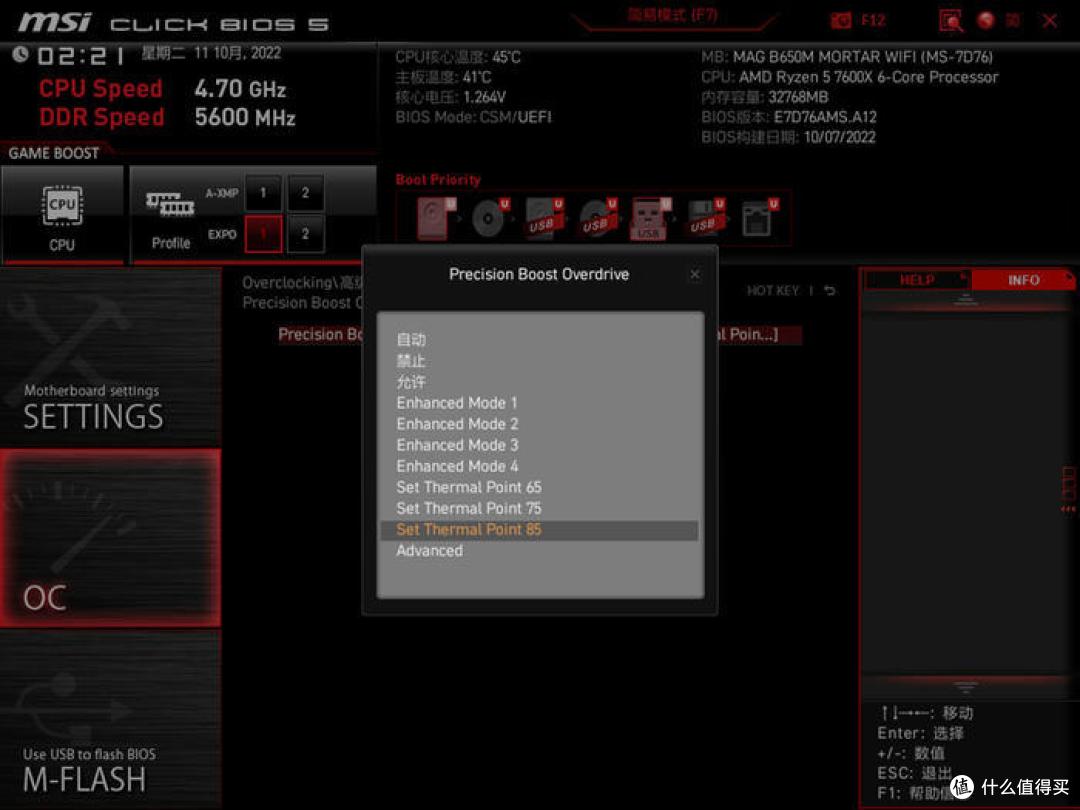Click the DDR Speed 5600 MHz value
Viewport: 1080px width, 810px height.
(245, 117)
